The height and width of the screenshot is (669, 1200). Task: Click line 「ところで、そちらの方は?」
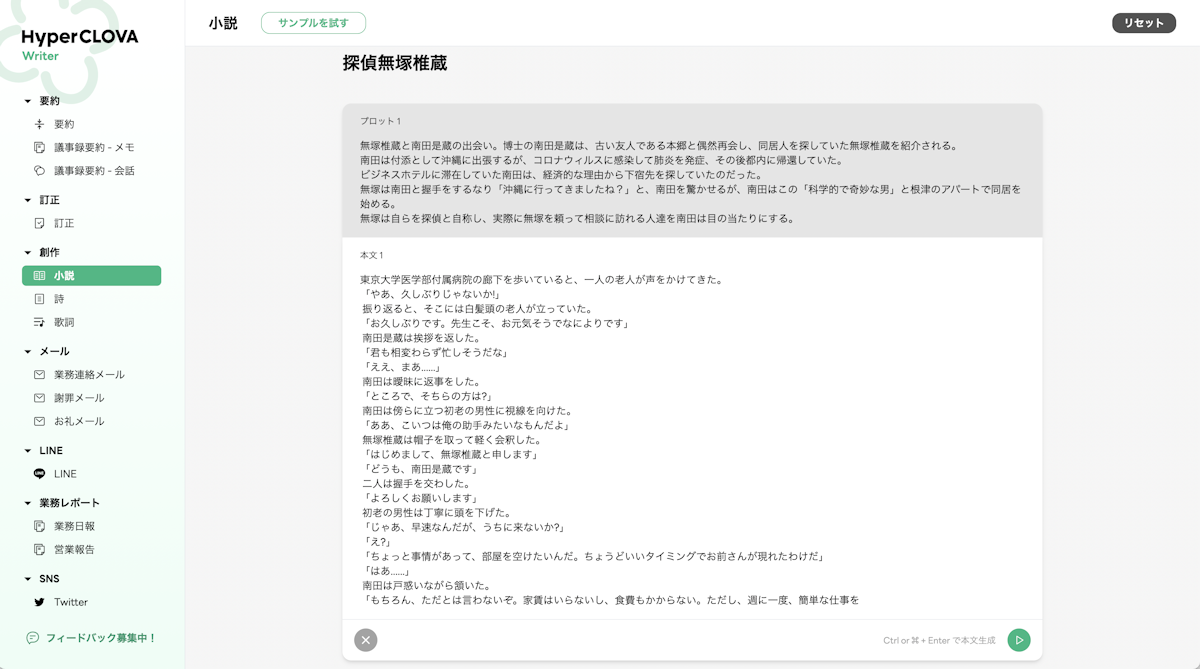pos(429,396)
